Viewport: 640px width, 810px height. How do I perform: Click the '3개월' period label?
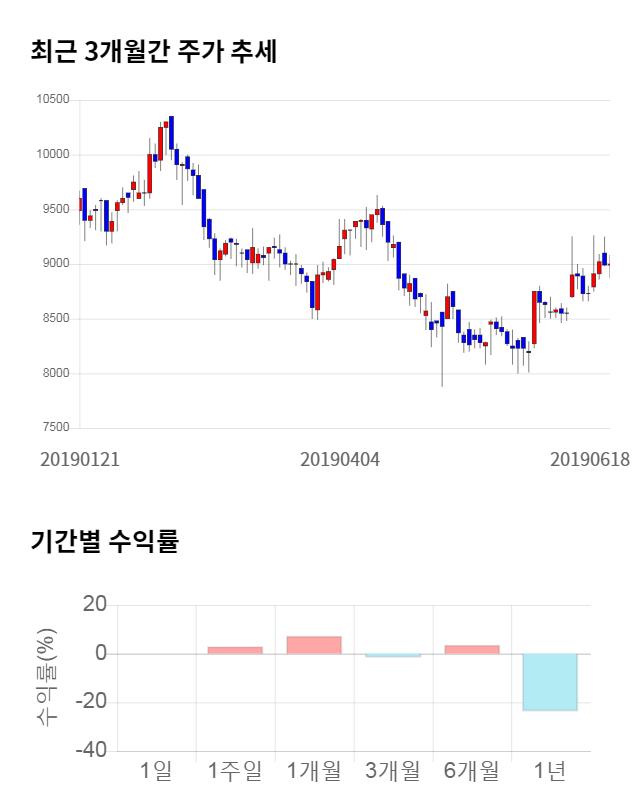393,771
